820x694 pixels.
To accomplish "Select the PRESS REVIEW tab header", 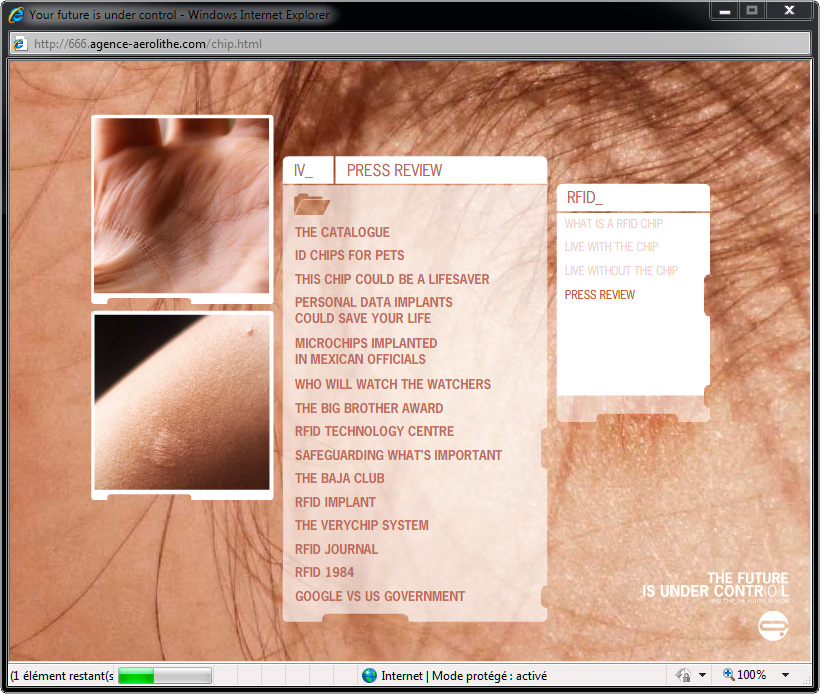I will [x=394, y=171].
